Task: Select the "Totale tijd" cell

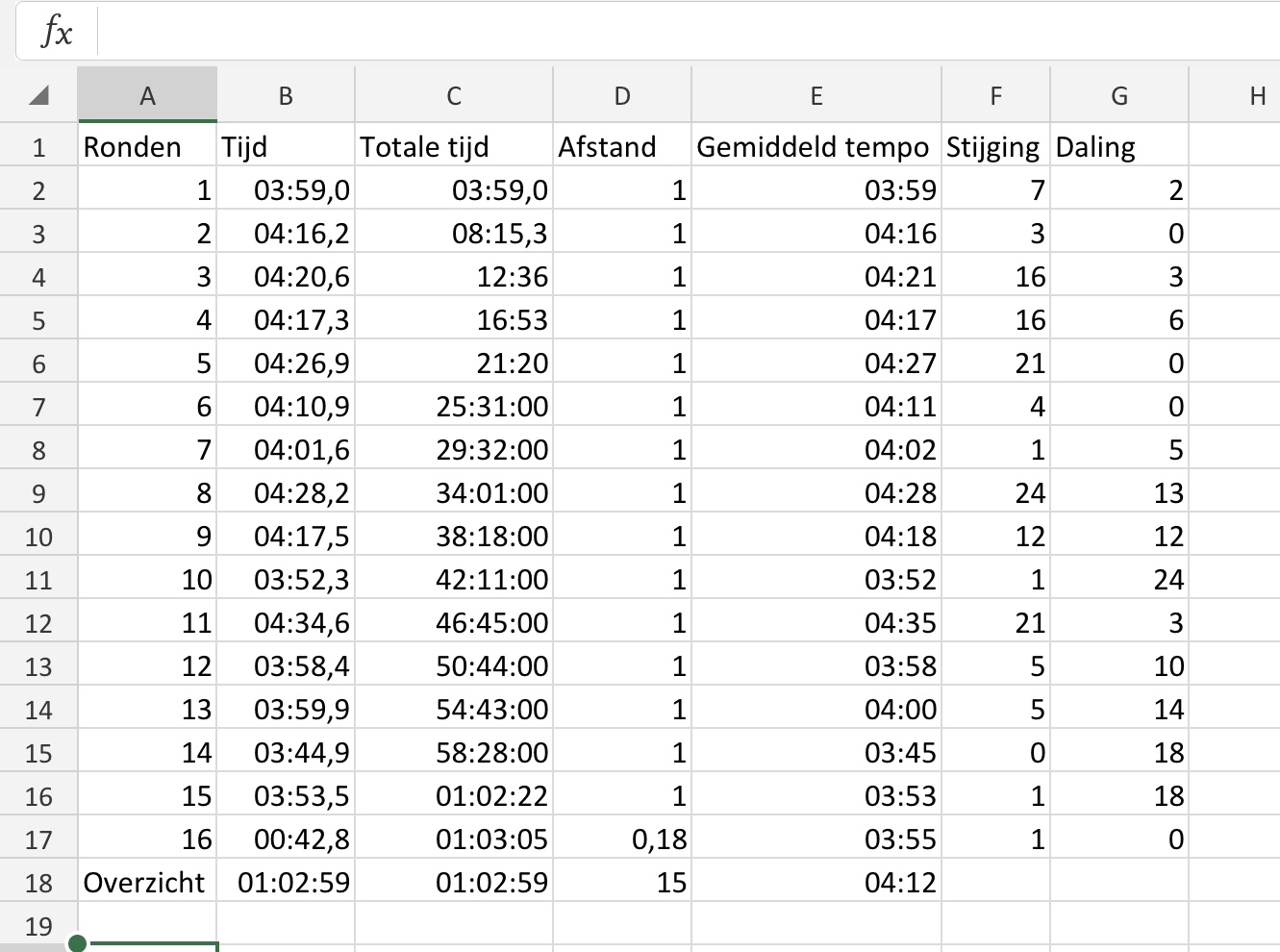Action: coord(454,147)
